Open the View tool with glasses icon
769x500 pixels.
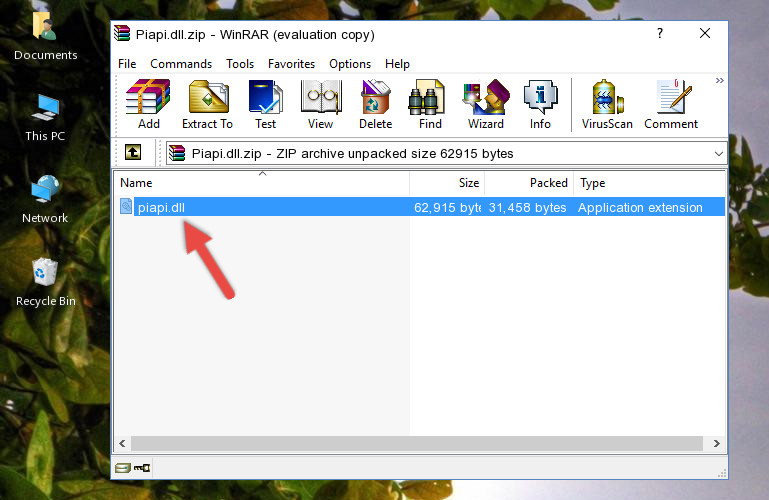(321, 104)
